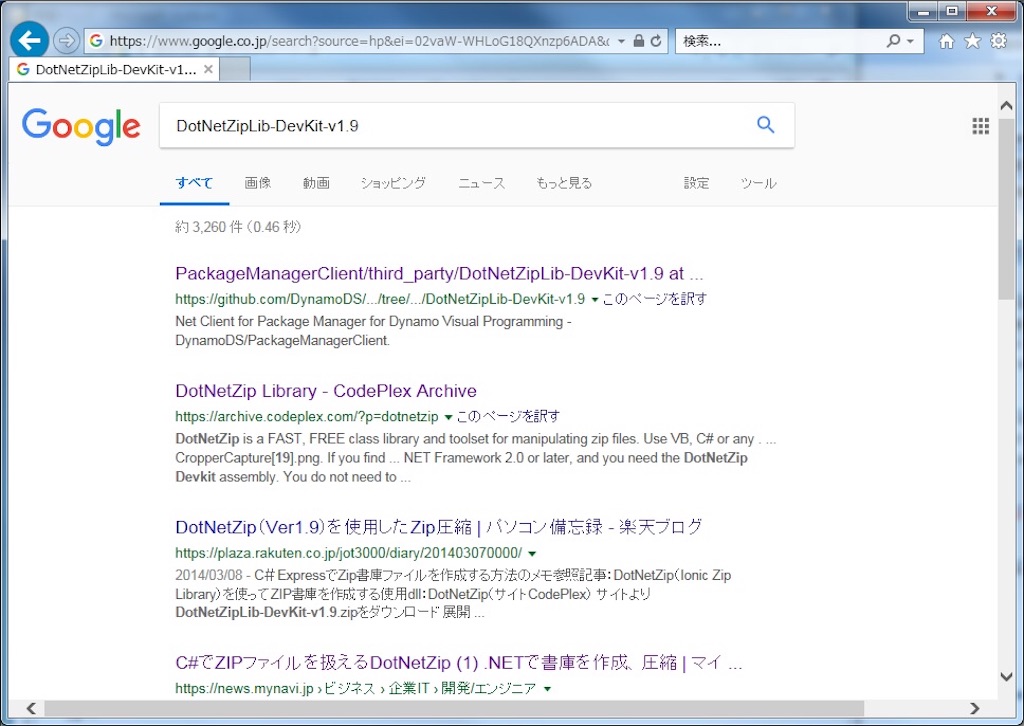The height and width of the screenshot is (726, 1024).
Task: Maximize the Internet Explorer window
Action: point(952,11)
